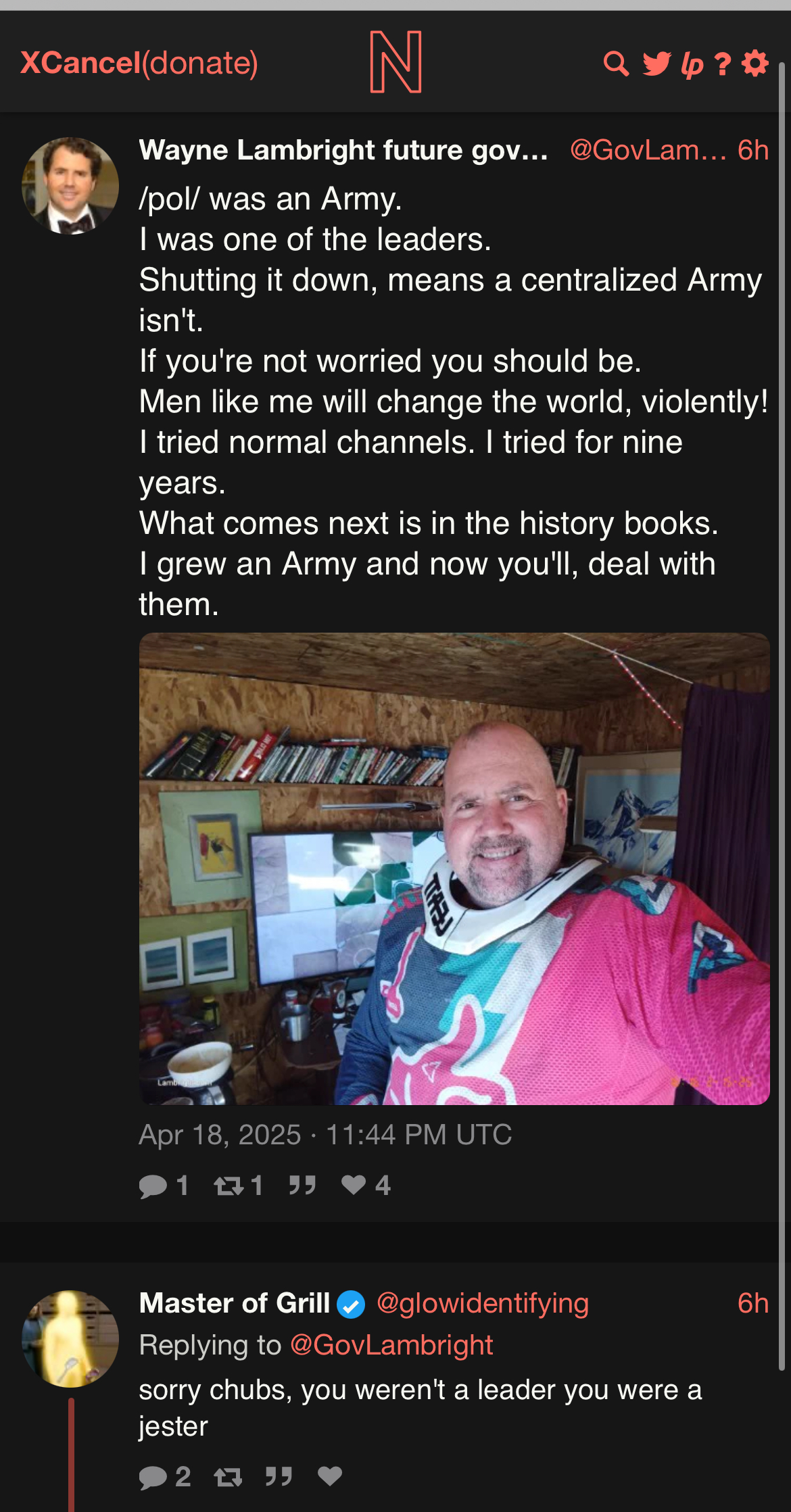Click heart icon on Master of Grill's reply
This screenshot has width=791, height=1512.
tap(330, 1476)
